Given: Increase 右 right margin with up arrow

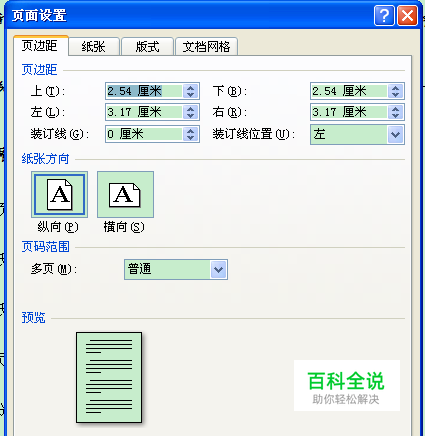Looking at the screenshot, I should 396,109.
